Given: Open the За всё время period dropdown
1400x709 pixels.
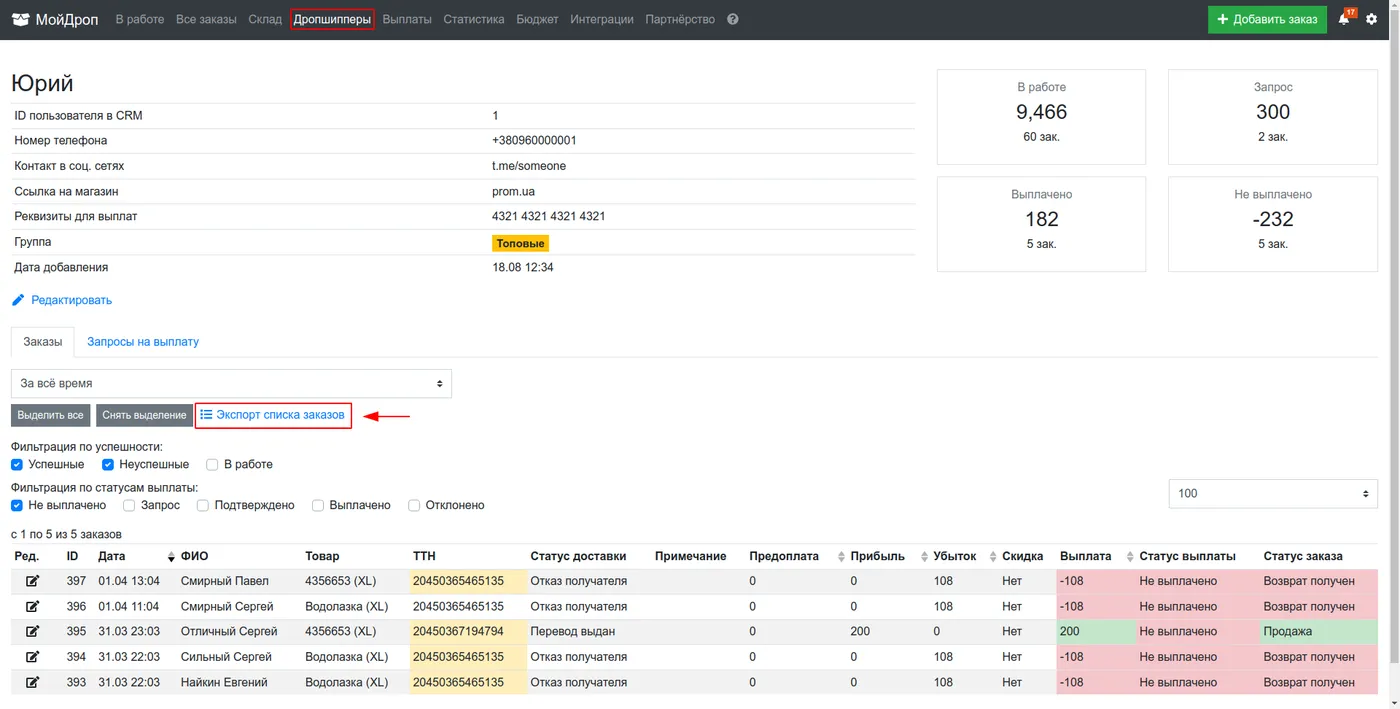Looking at the screenshot, I should pos(231,383).
